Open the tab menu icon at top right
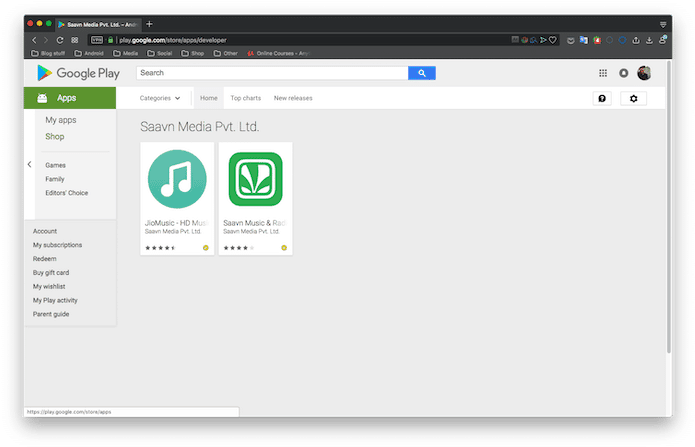 [x=663, y=25]
